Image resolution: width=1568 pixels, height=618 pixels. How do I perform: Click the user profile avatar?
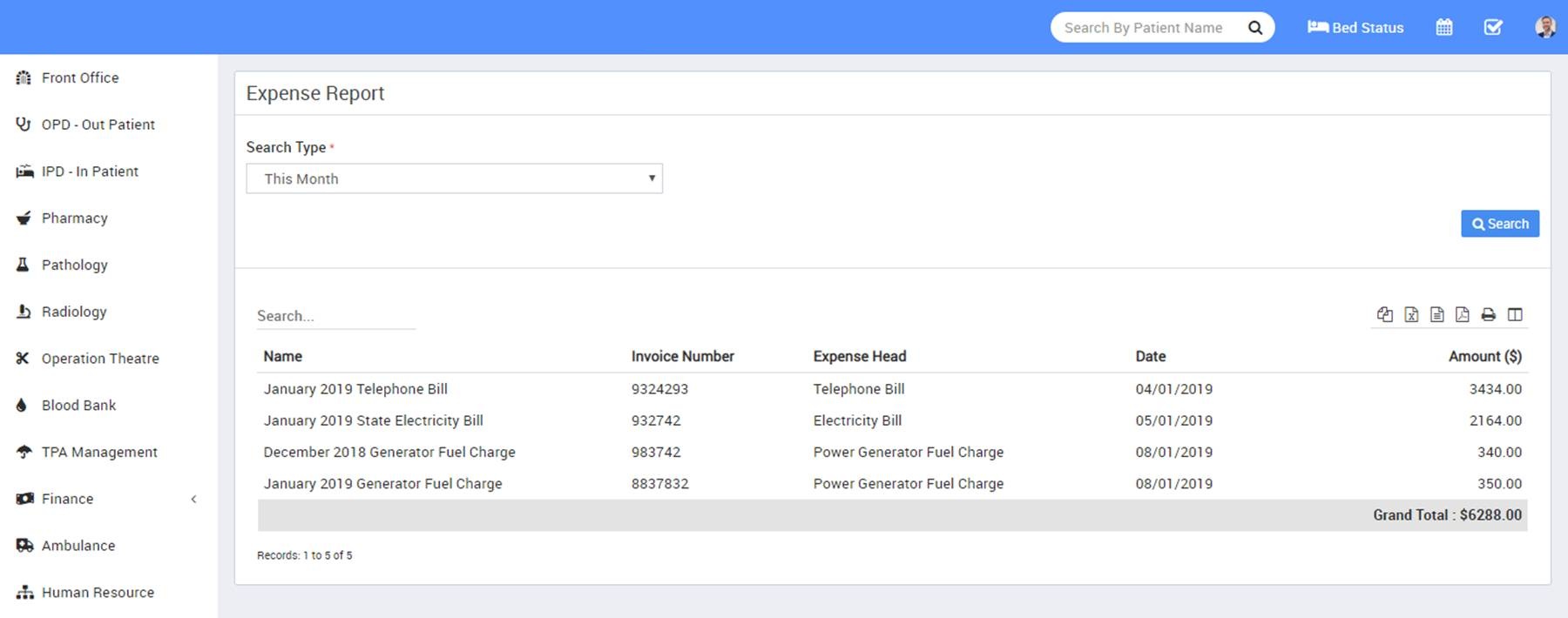click(x=1544, y=28)
